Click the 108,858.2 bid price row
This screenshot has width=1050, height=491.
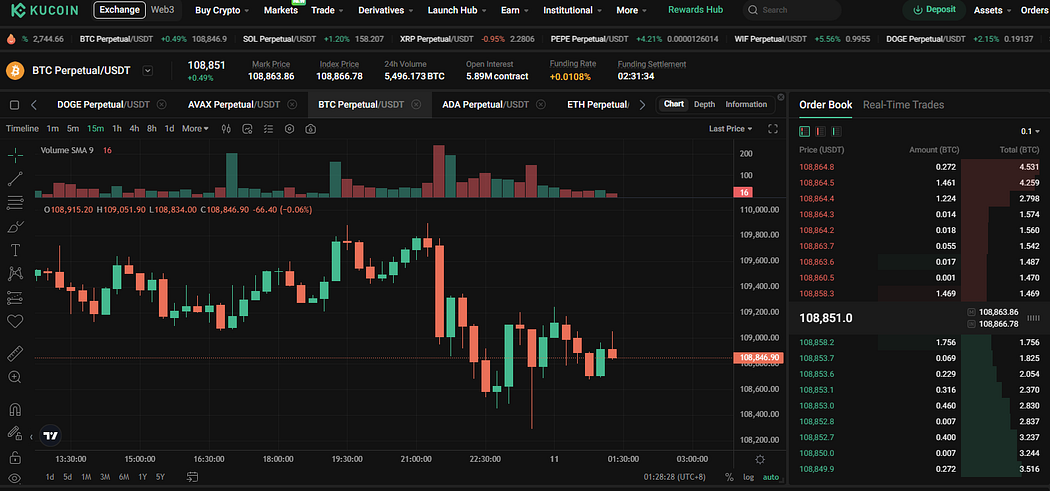click(919, 342)
